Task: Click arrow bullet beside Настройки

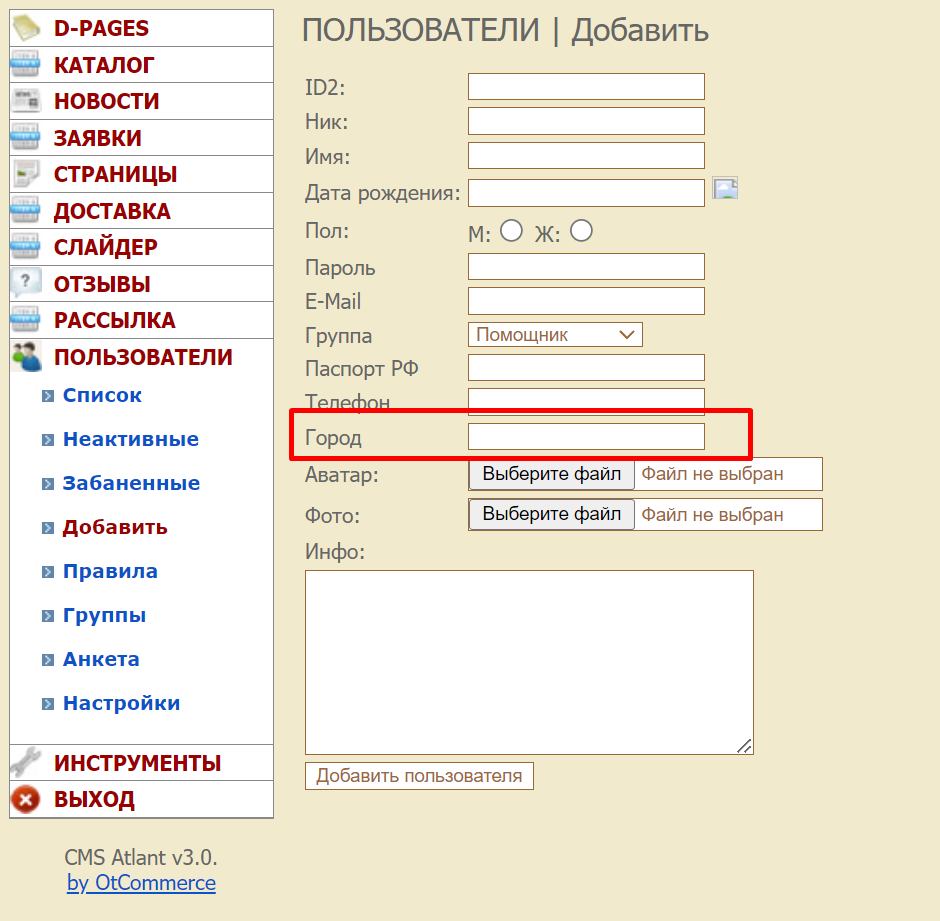Action: coord(48,704)
